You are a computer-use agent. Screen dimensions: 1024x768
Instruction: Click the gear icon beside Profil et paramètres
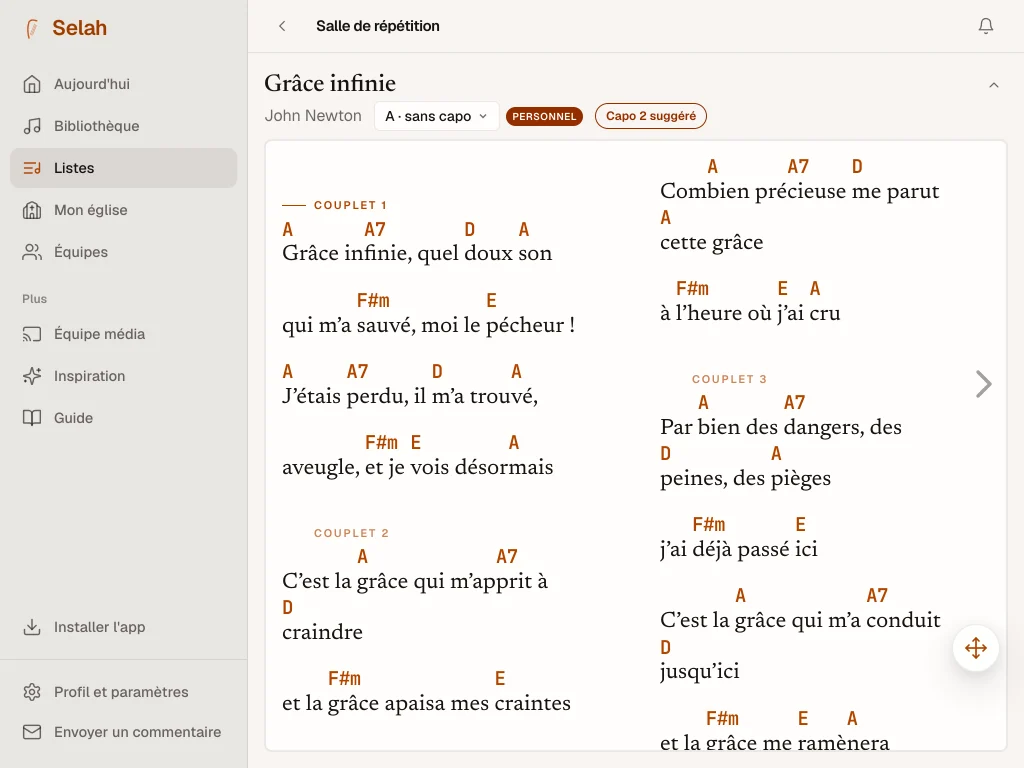32,692
